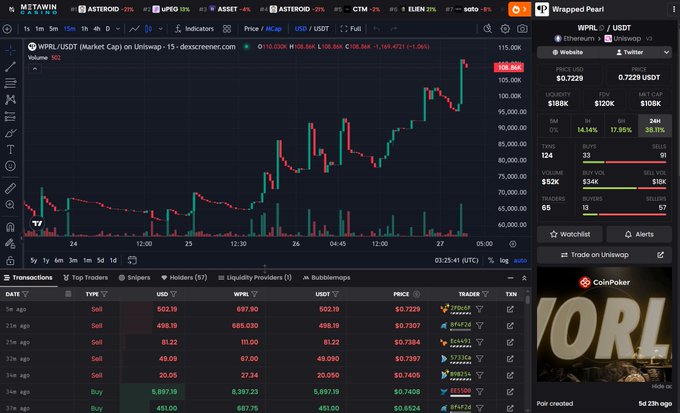The image size is (680, 413).
Task: Open the go-to-date calendar icon
Action: click(x=132, y=260)
